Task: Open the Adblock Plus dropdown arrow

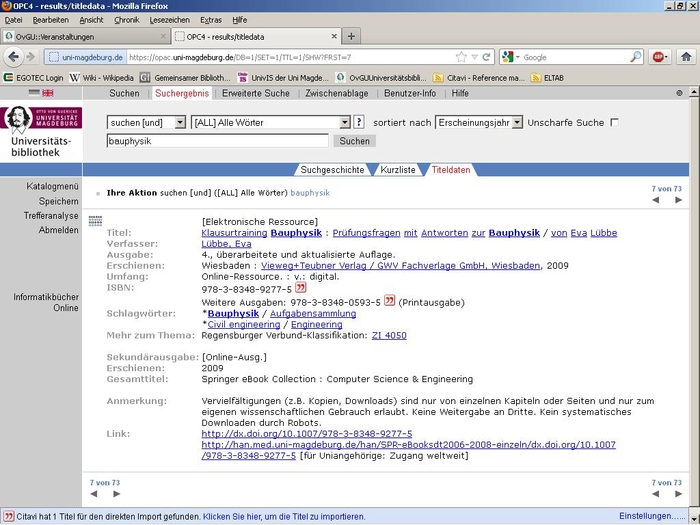Action: click(667, 57)
